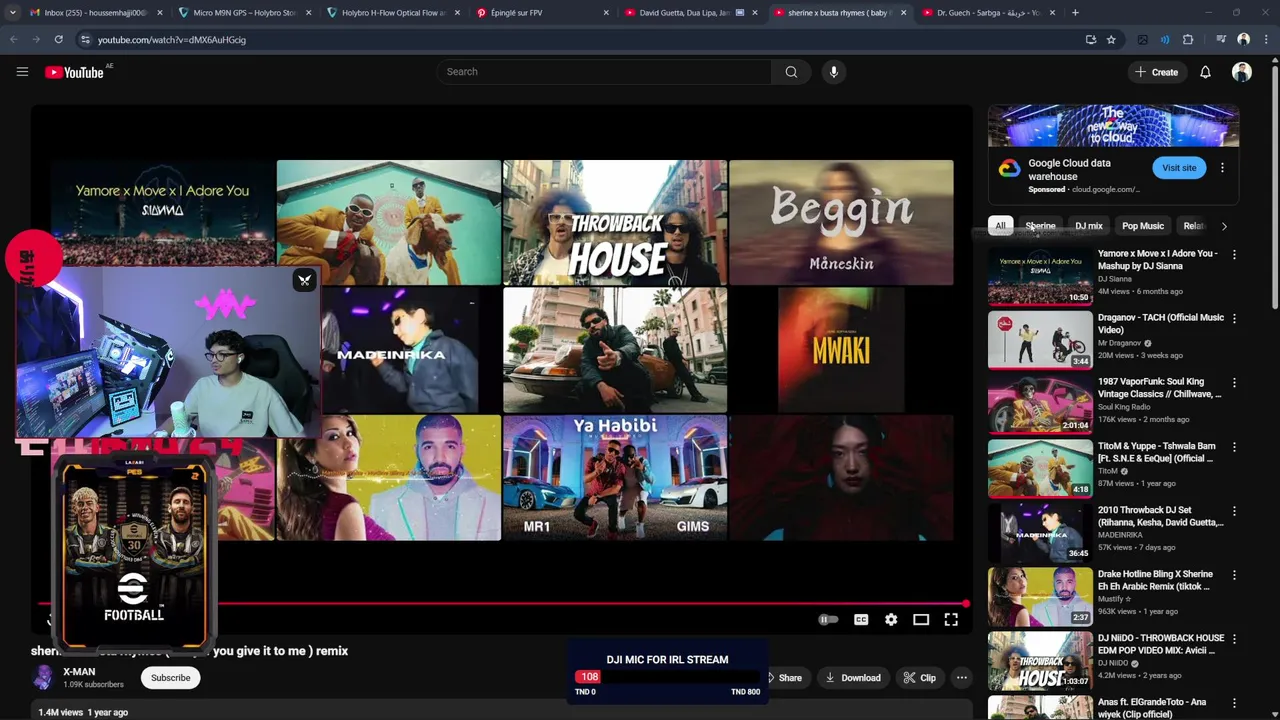
Task: Reload the page in browser
Action: pos(58,40)
